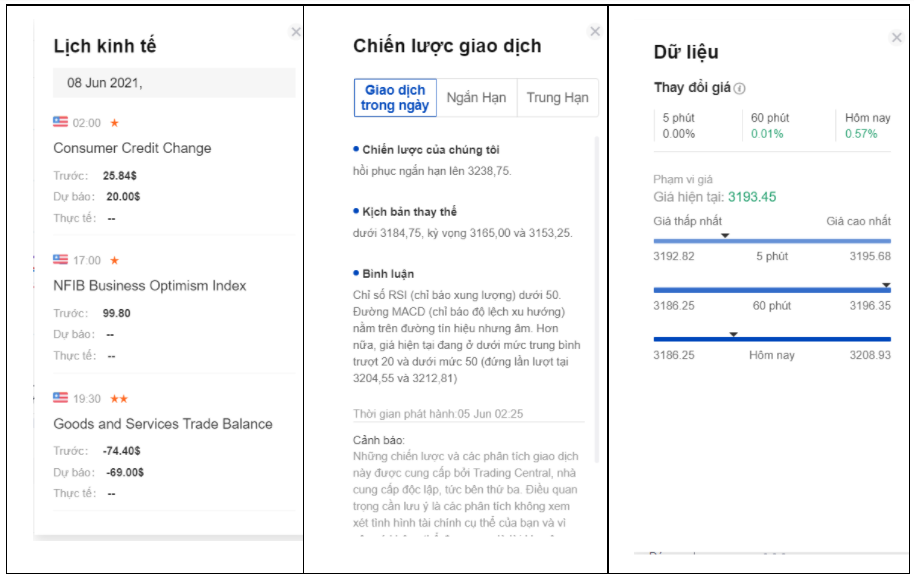Click US flag icon at 17:00 event
Image resolution: width=914 pixels, height=576 pixels.
point(60,260)
